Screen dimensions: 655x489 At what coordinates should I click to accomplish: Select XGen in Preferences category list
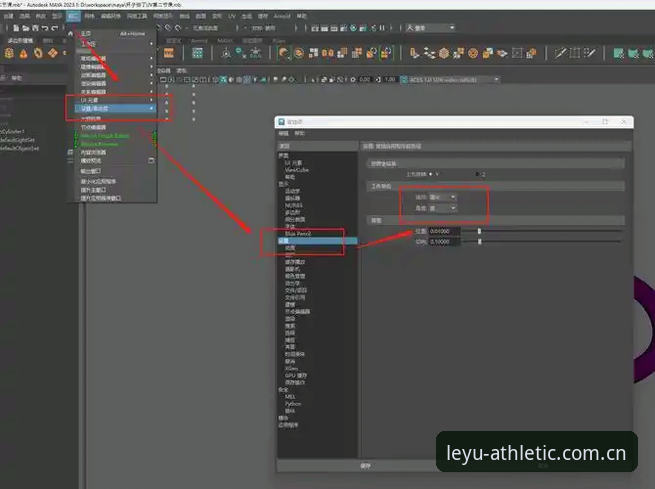[291, 368]
